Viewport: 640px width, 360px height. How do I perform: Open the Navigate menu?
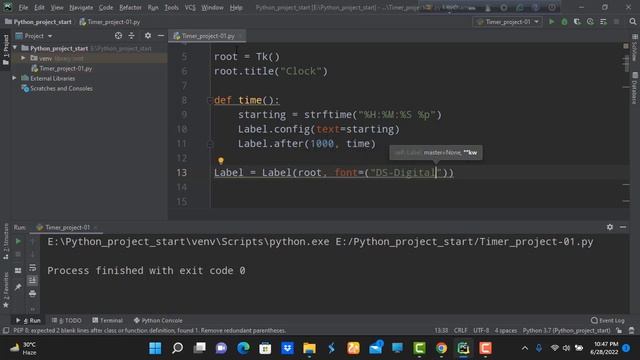coord(81,7)
